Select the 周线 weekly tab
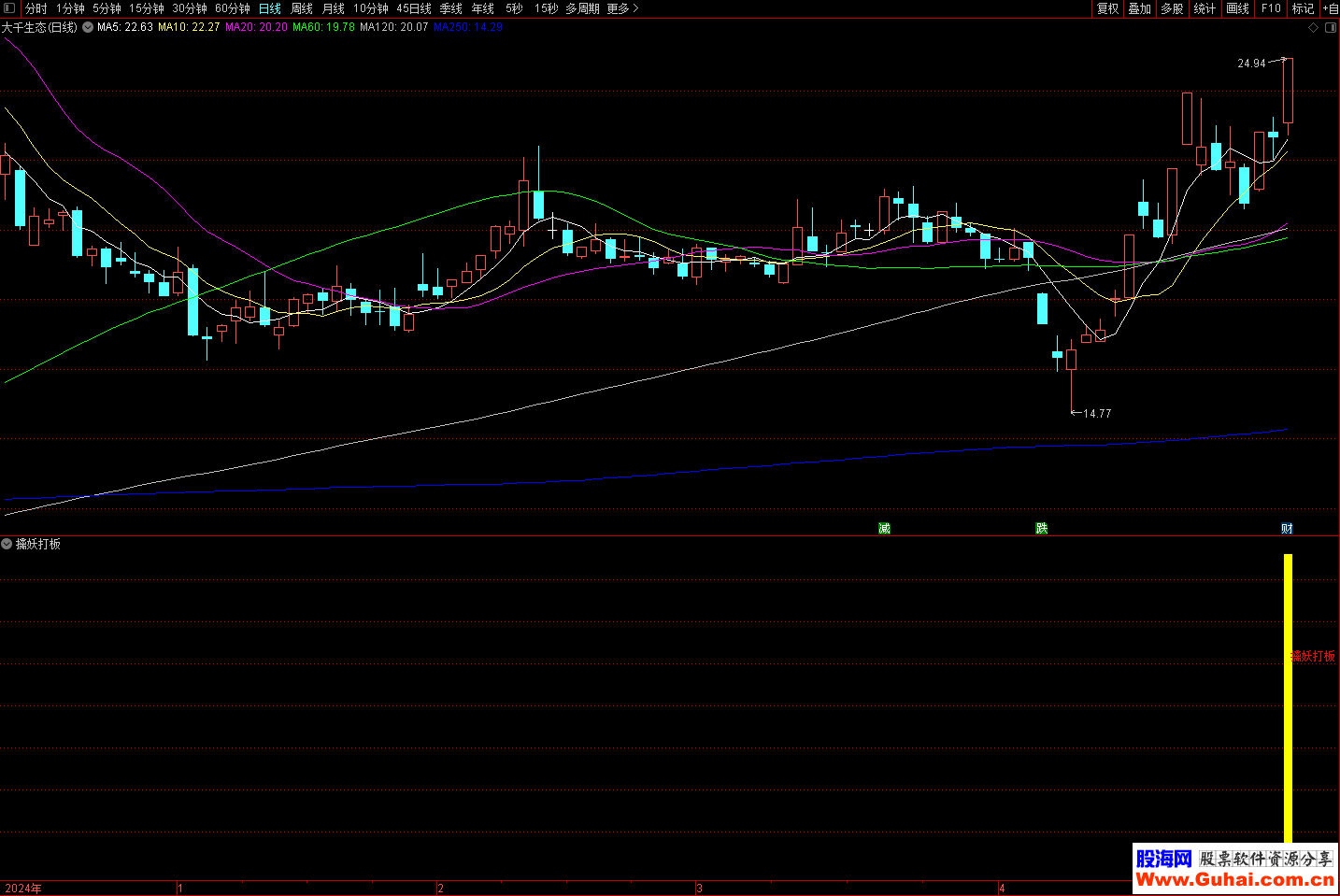Image resolution: width=1340 pixels, height=896 pixels. click(301, 8)
